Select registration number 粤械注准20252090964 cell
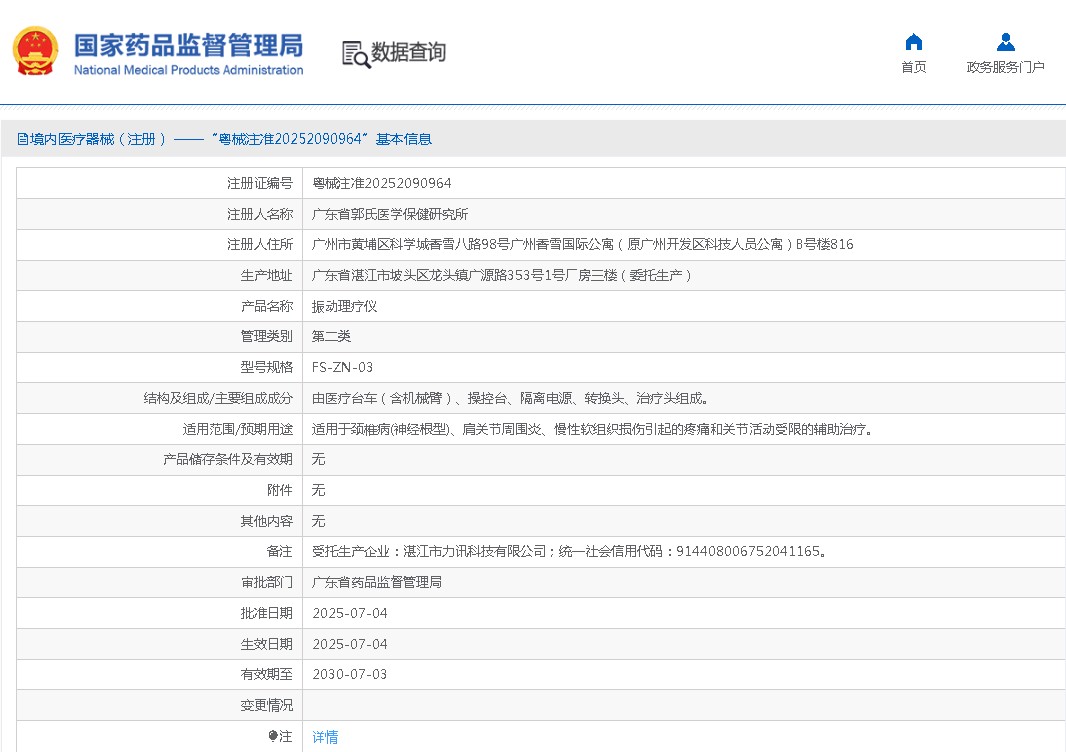 pos(381,184)
